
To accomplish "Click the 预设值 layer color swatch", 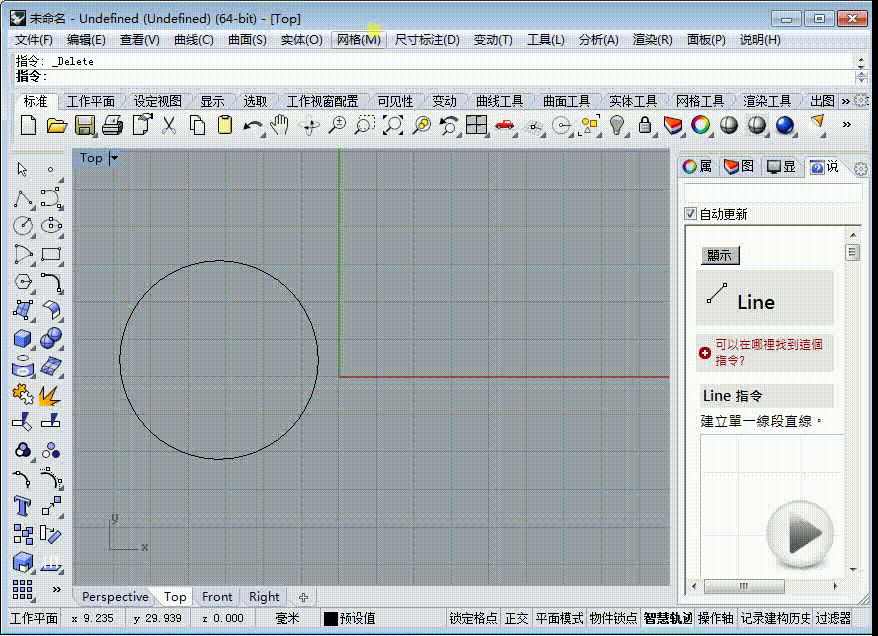I will pyautogui.click(x=331, y=618).
